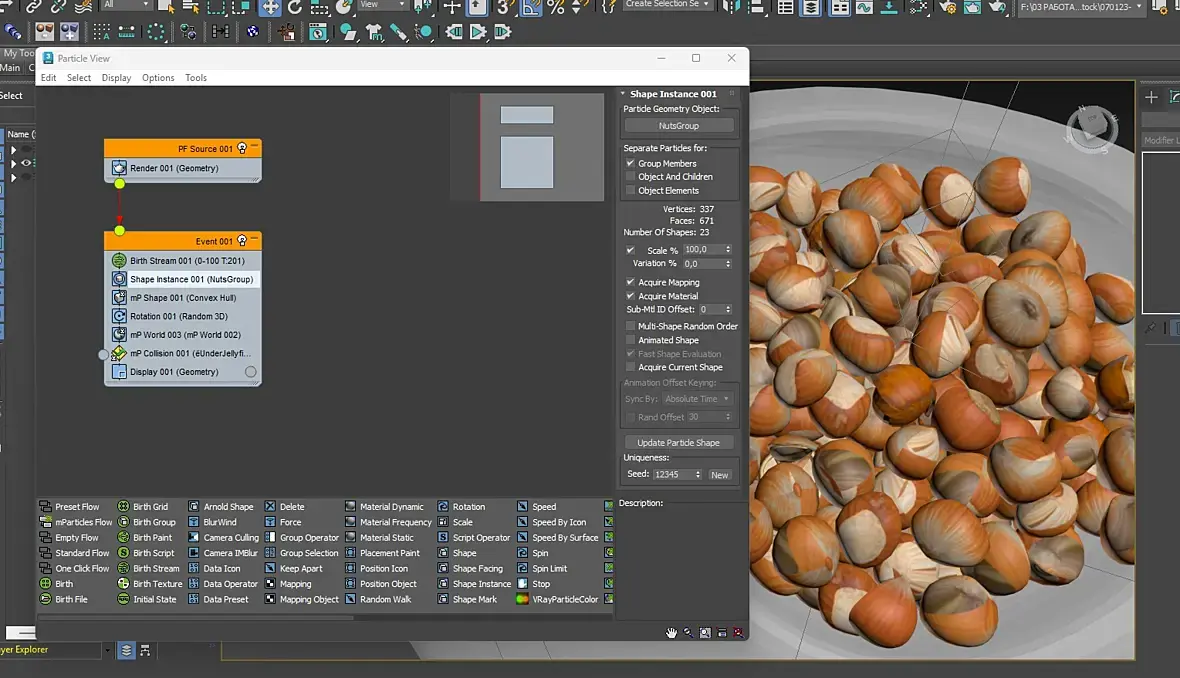Viewport: 1180px width, 678px height.
Task: Click the Pan hand tool in Particle View
Action: pos(672,632)
